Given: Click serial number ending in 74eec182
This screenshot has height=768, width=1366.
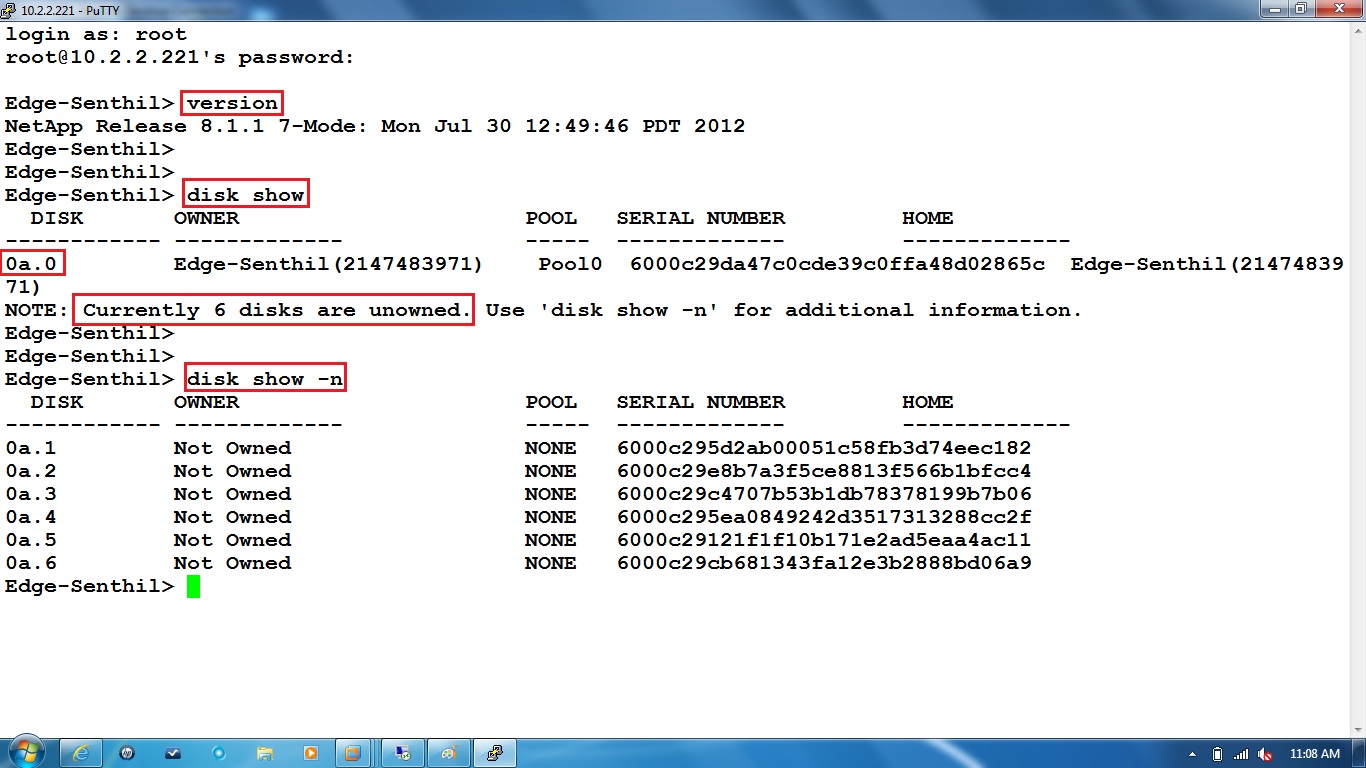Looking at the screenshot, I should pyautogui.click(x=824, y=448).
